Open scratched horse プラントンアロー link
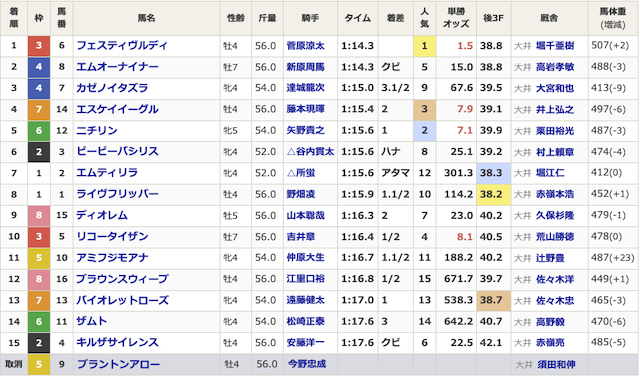This screenshot has height=377, width=640. coord(118,364)
